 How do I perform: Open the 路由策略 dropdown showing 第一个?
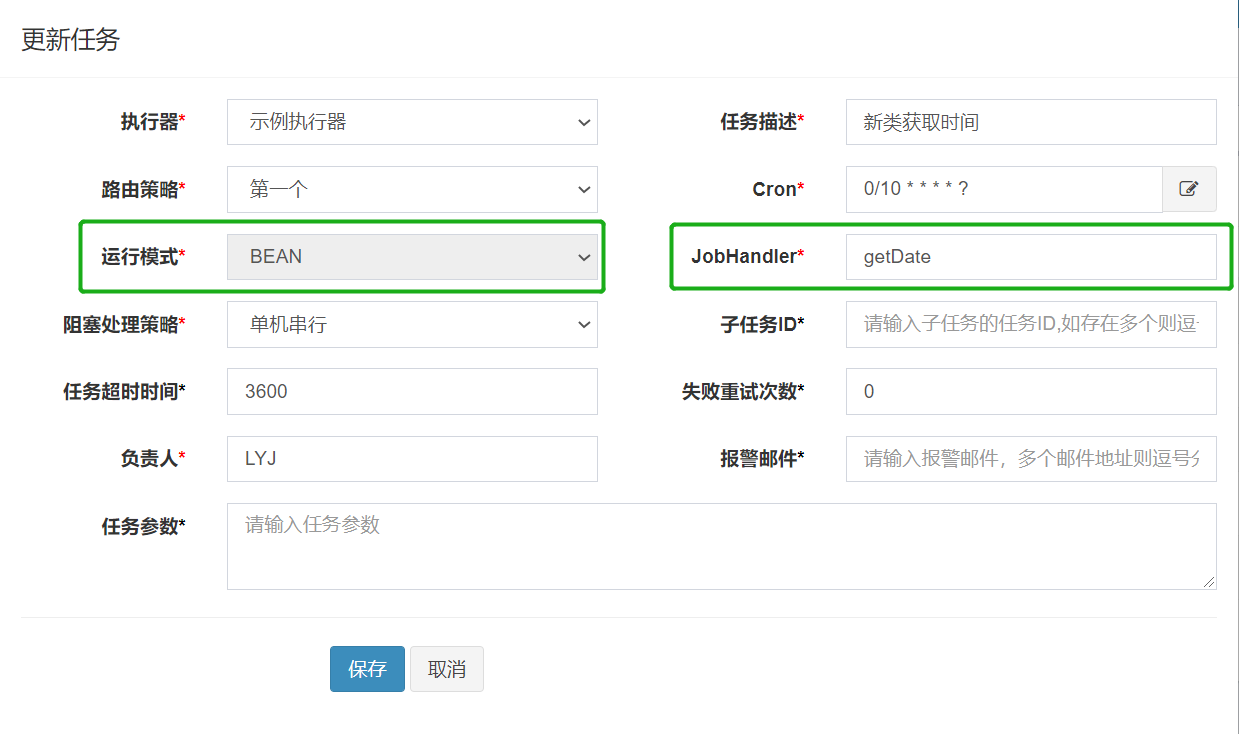point(412,189)
